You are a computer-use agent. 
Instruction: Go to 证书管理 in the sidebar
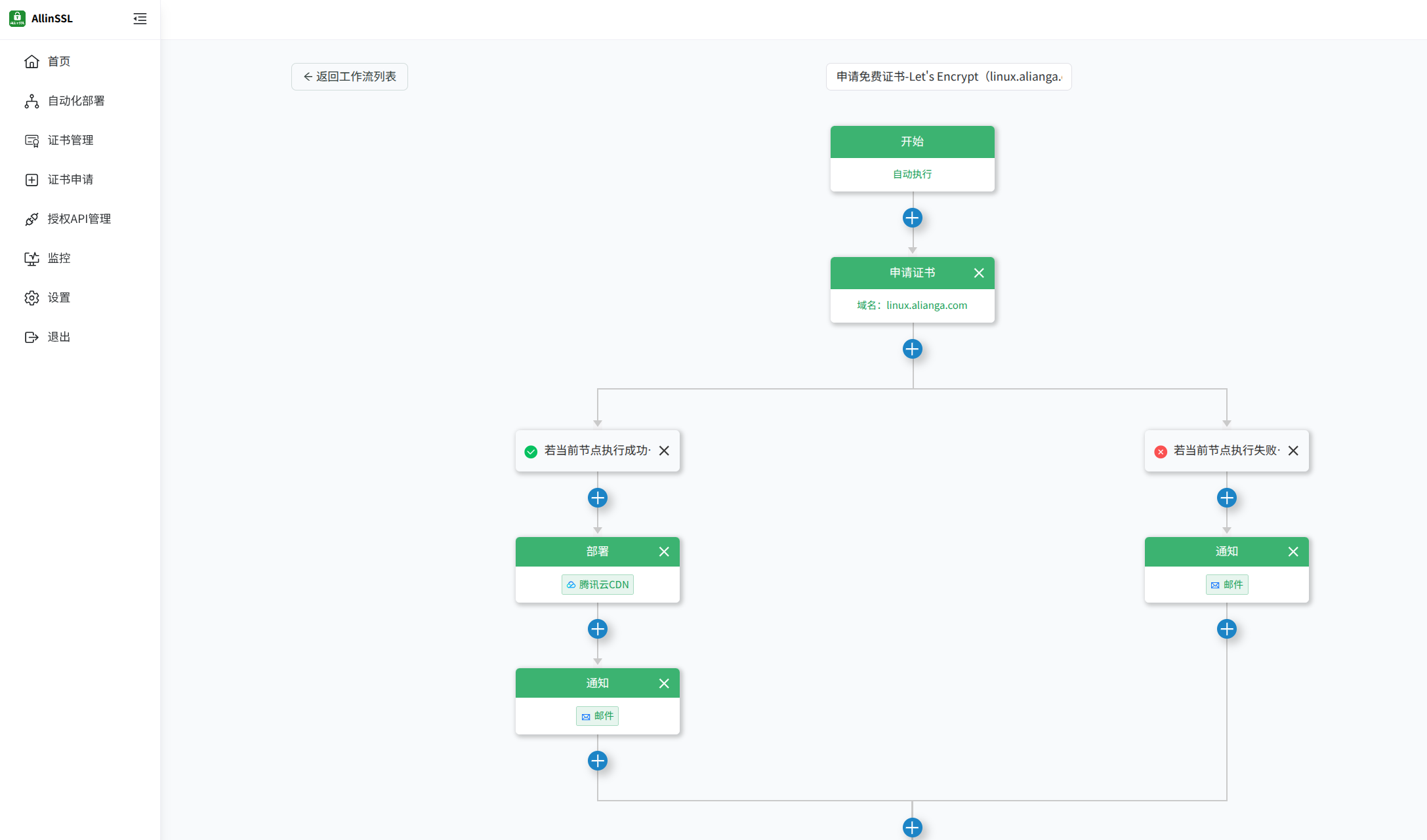70,140
